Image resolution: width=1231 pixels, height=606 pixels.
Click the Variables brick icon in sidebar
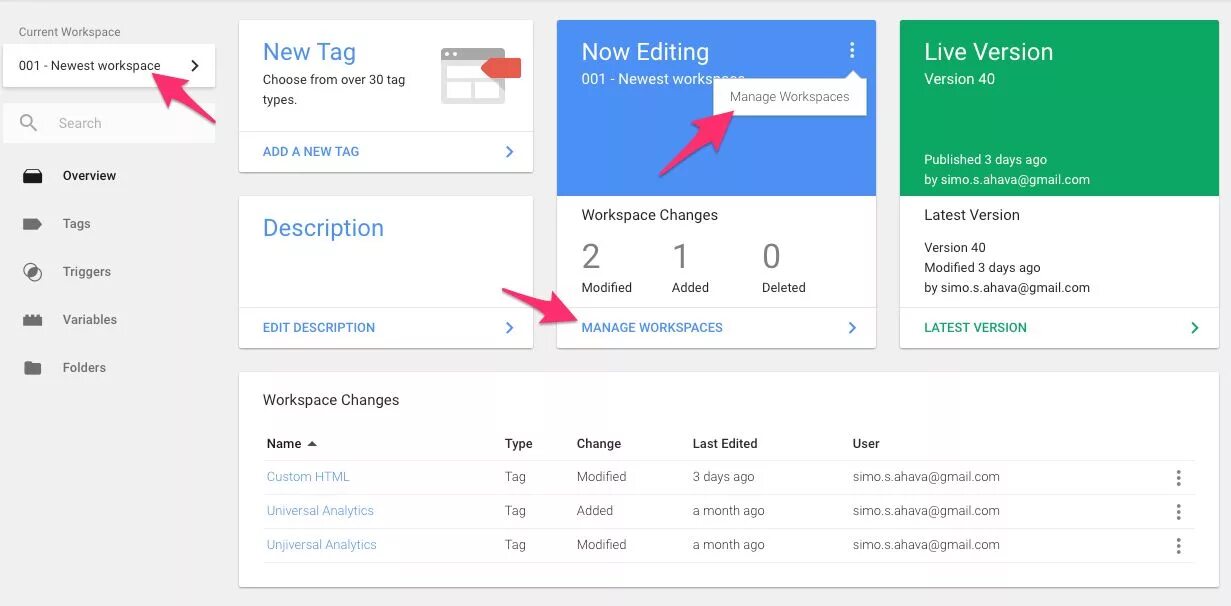pos(32,320)
